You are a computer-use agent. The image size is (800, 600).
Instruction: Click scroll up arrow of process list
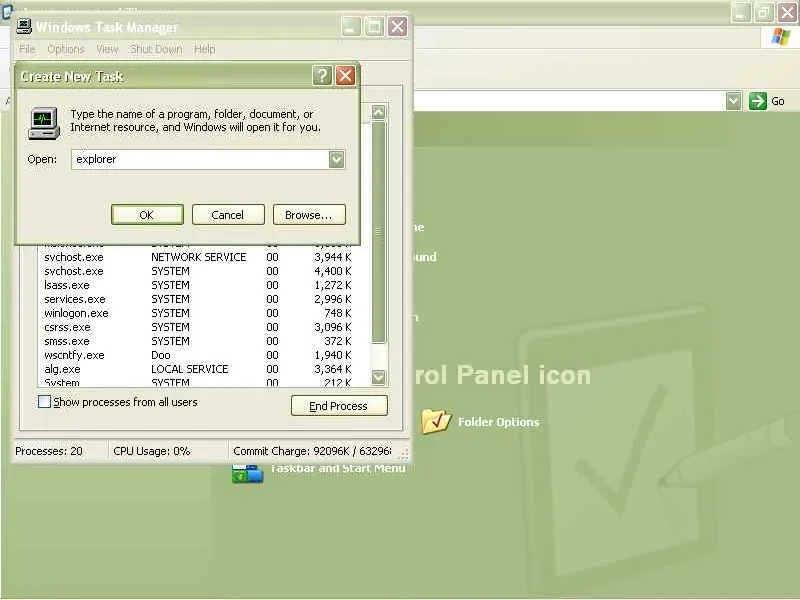[x=378, y=112]
